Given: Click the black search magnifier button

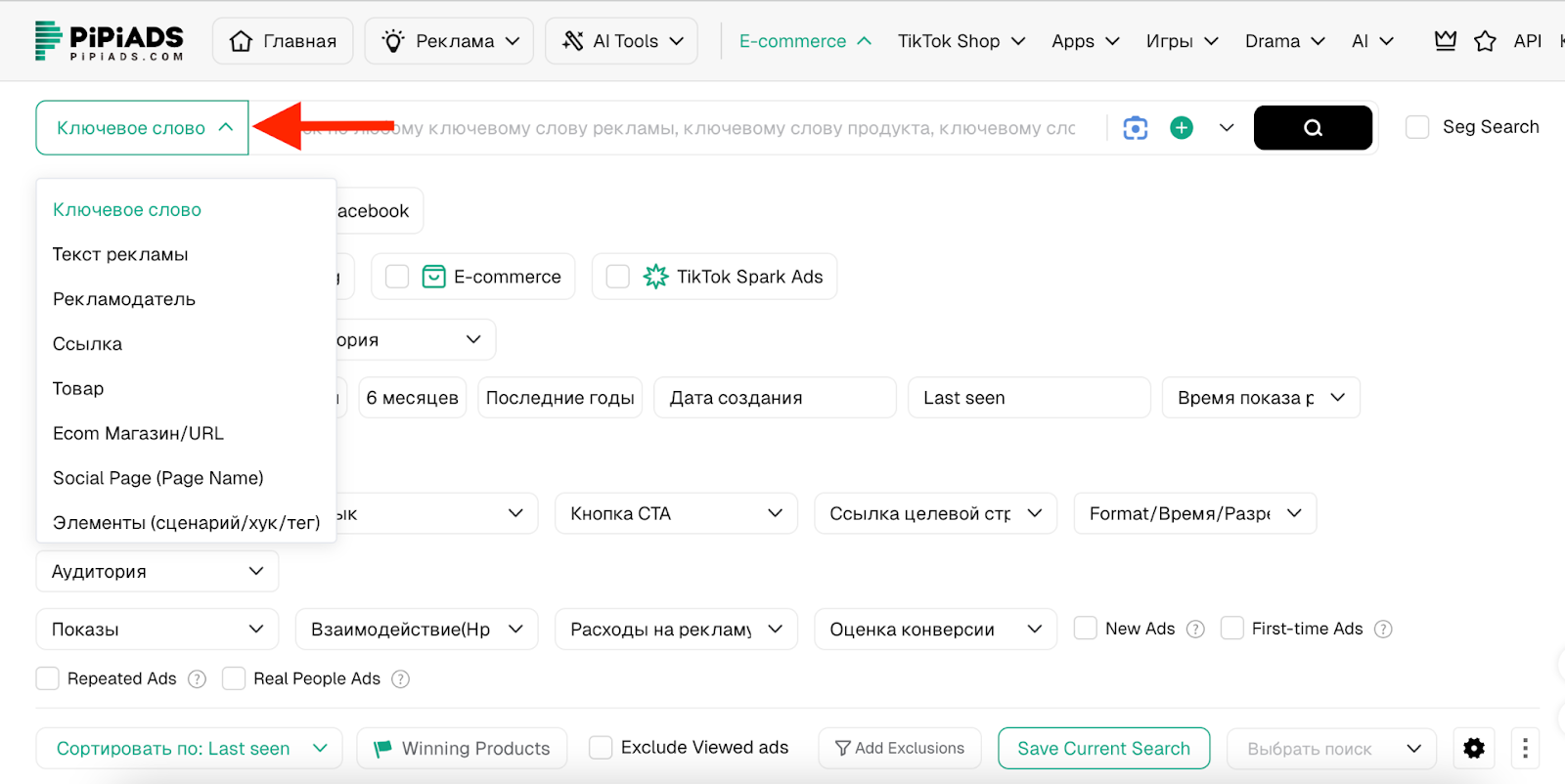Looking at the screenshot, I should (1313, 128).
